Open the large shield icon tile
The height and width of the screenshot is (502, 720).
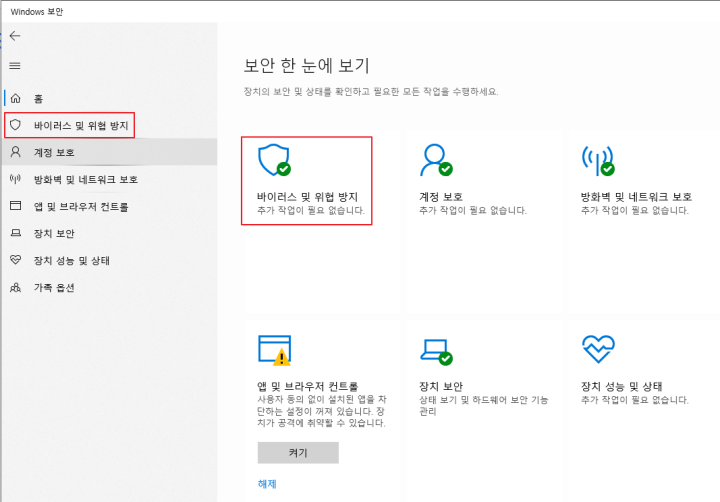coord(274,160)
